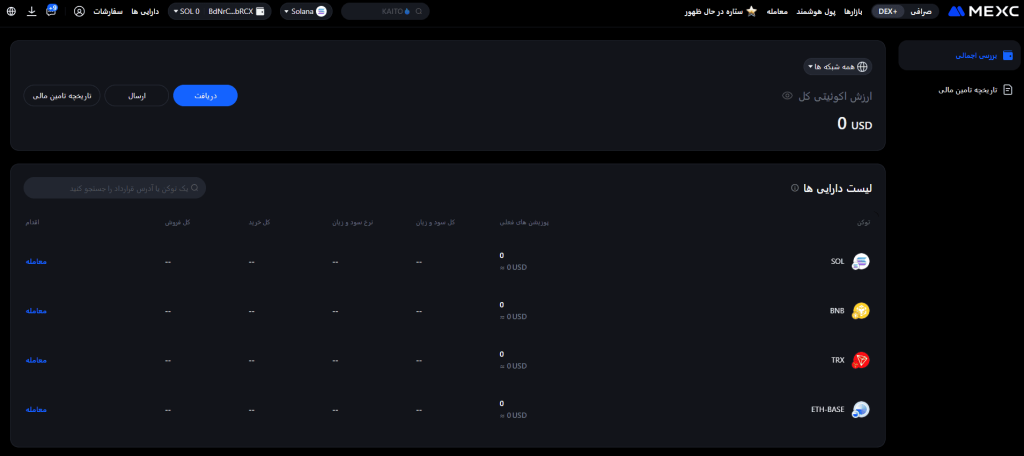This screenshot has width=1024, height=456.
Task: Click the TRX token name
Action: [838, 361]
